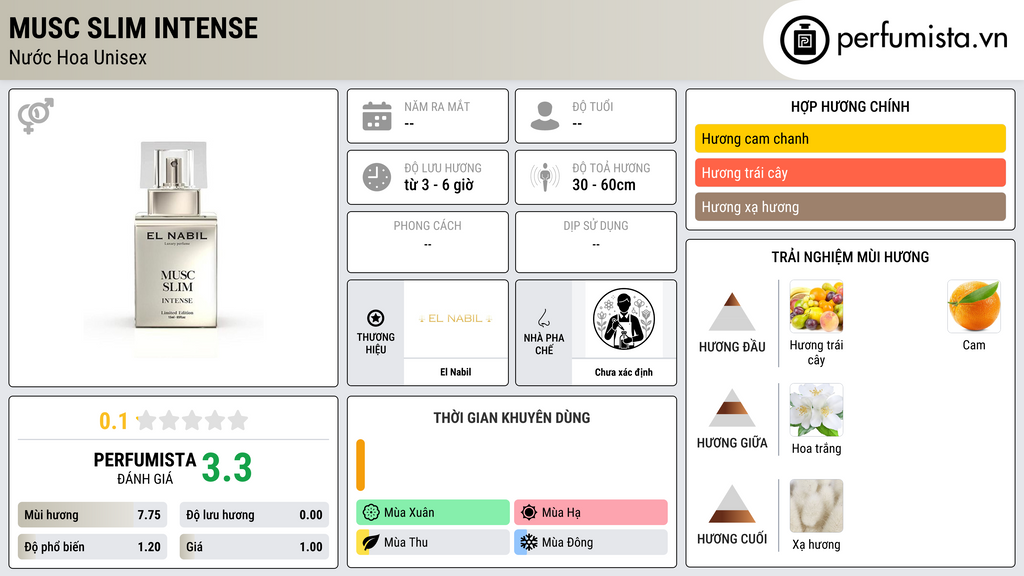Click the nose icon above Nhà pha chế
The image size is (1024, 576).
(543, 318)
